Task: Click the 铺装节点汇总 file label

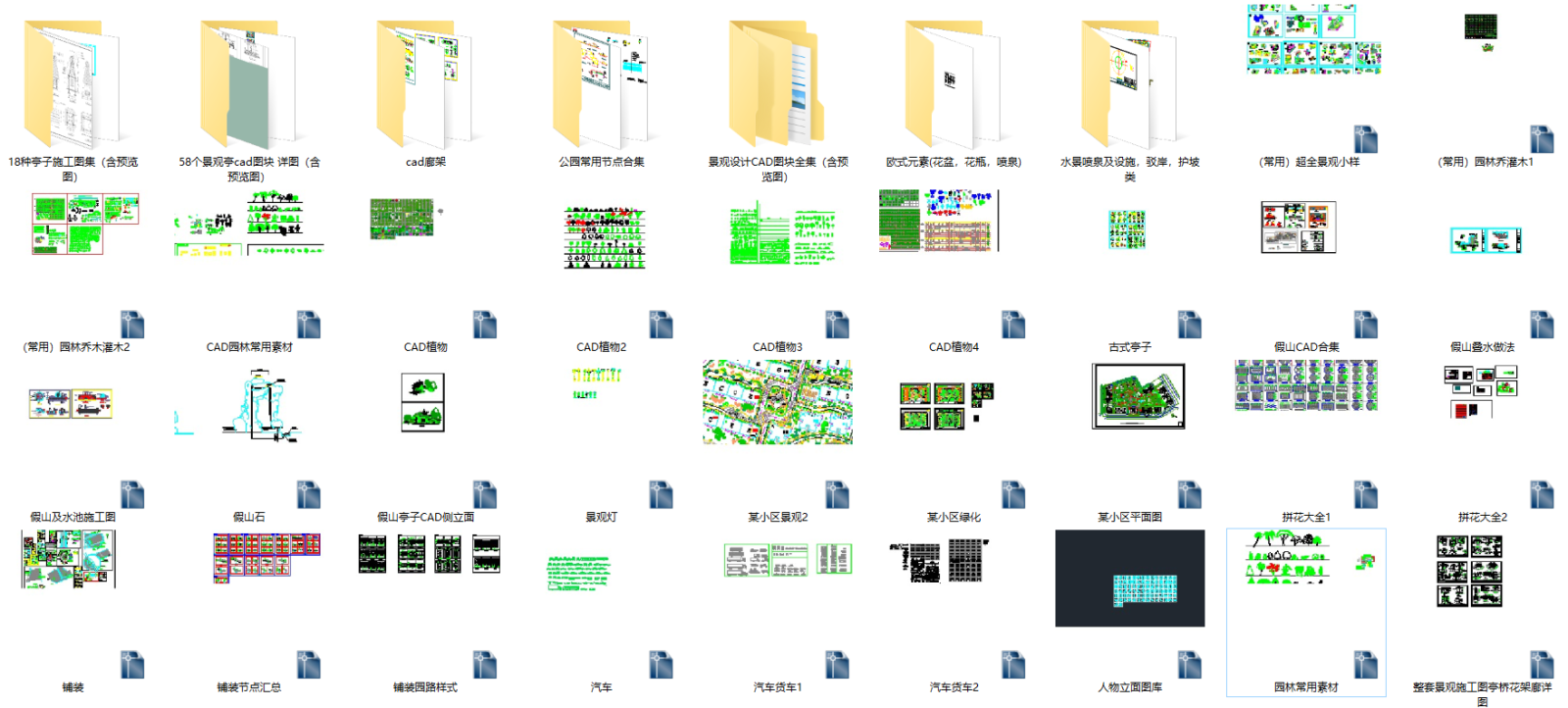Action: pyautogui.click(x=249, y=687)
